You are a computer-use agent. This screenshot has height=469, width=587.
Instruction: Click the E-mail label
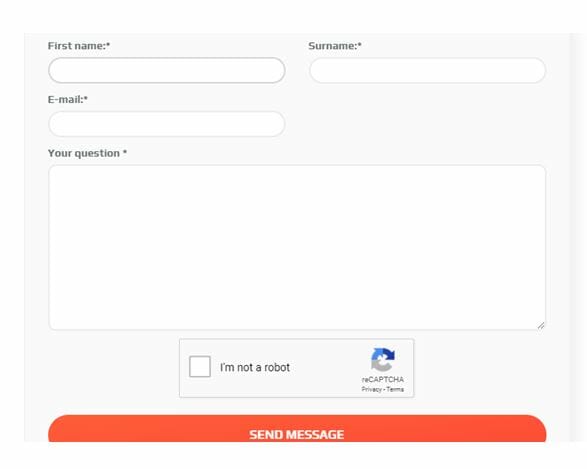coord(68,100)
